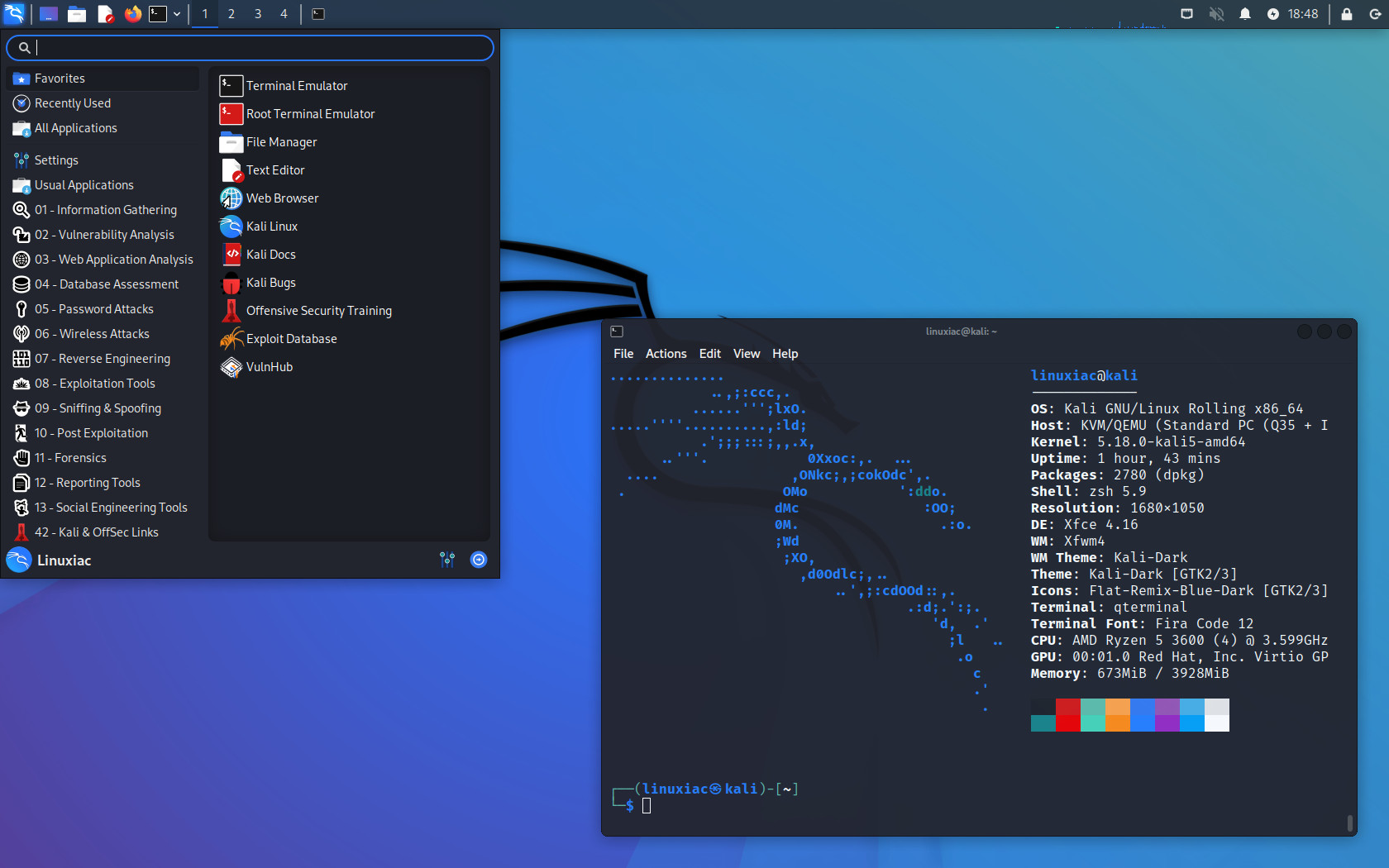Switch to workspace 3
Screen dimensions: 1389x868
258,14
